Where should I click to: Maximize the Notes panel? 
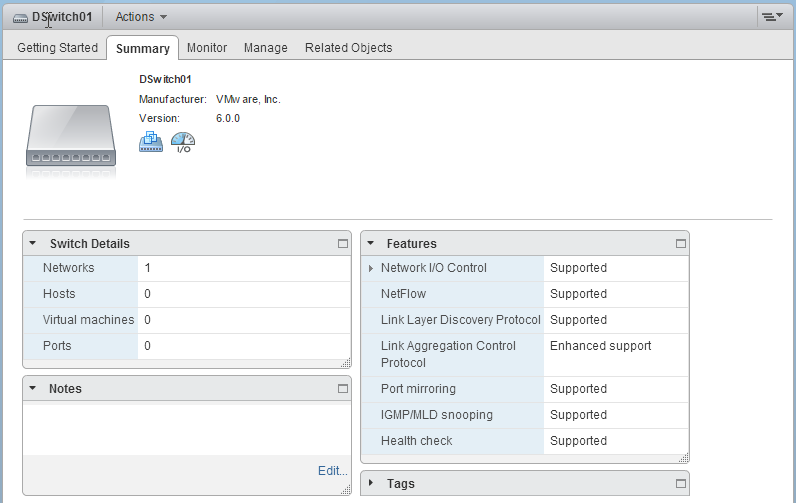coord(342,388)
